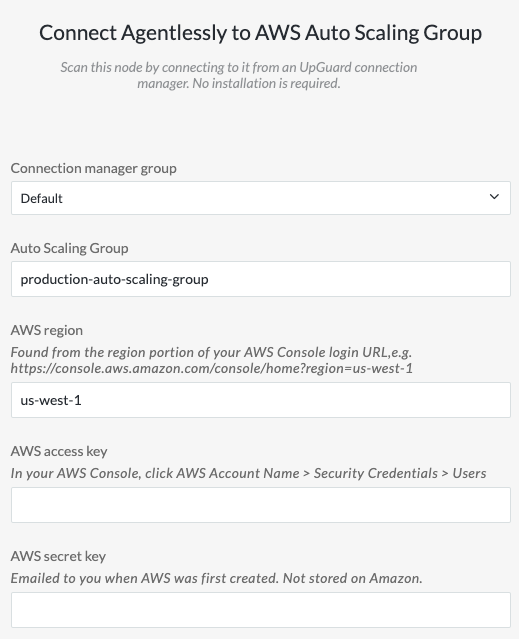Click the 'Emailed to you when AWS' hint
The height and width of the screenshot is (639, 519).
coord(216,578)
